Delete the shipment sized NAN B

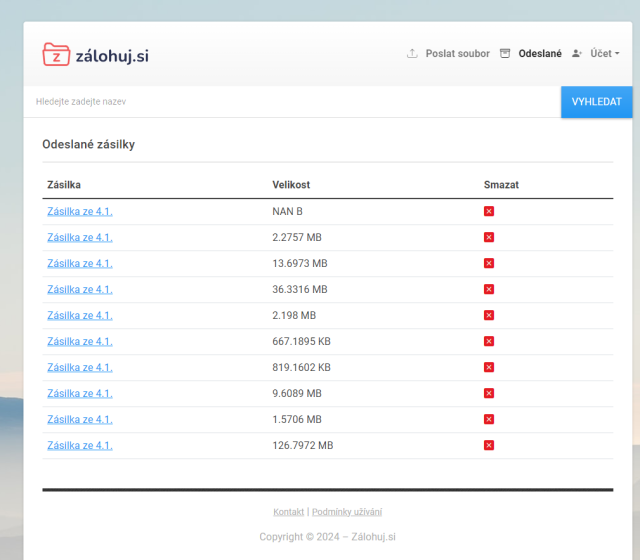[x=489, y=211]
